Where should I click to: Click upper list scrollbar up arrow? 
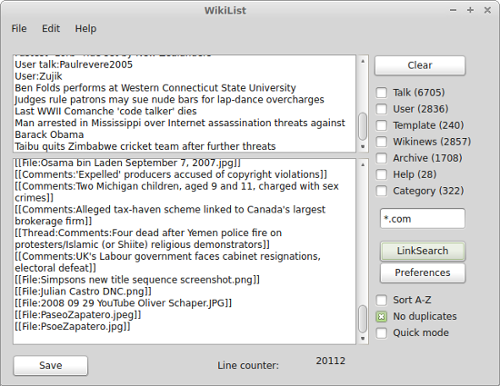pos(363,61)
